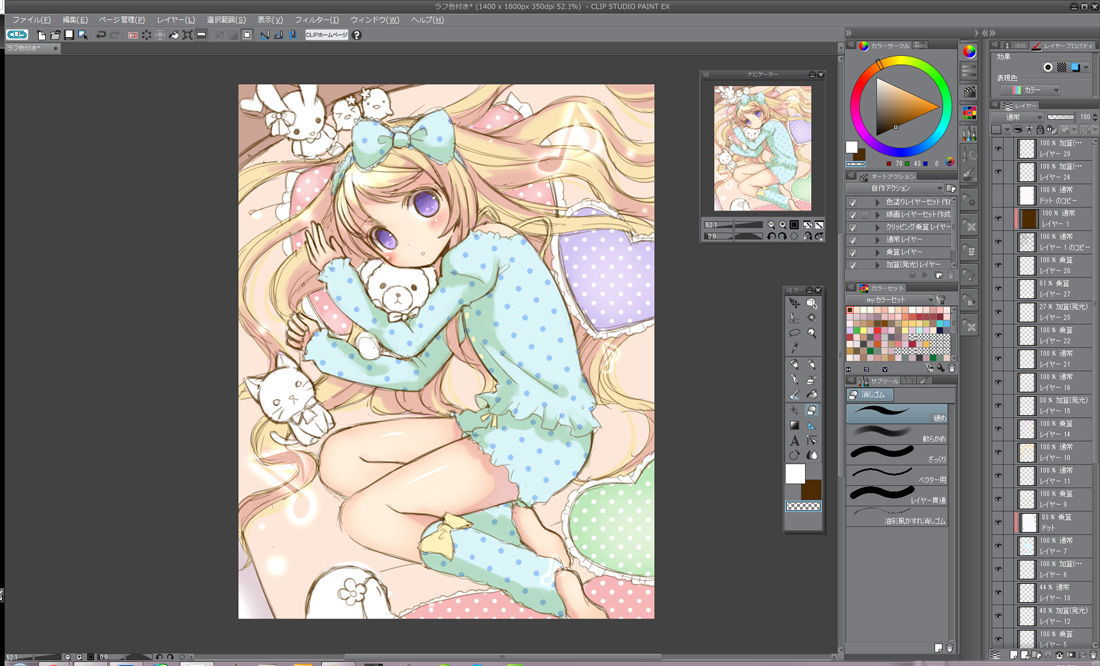Open the フィルター(I) menu
This screenshot has width=1100, height=666.
point(316,20)
